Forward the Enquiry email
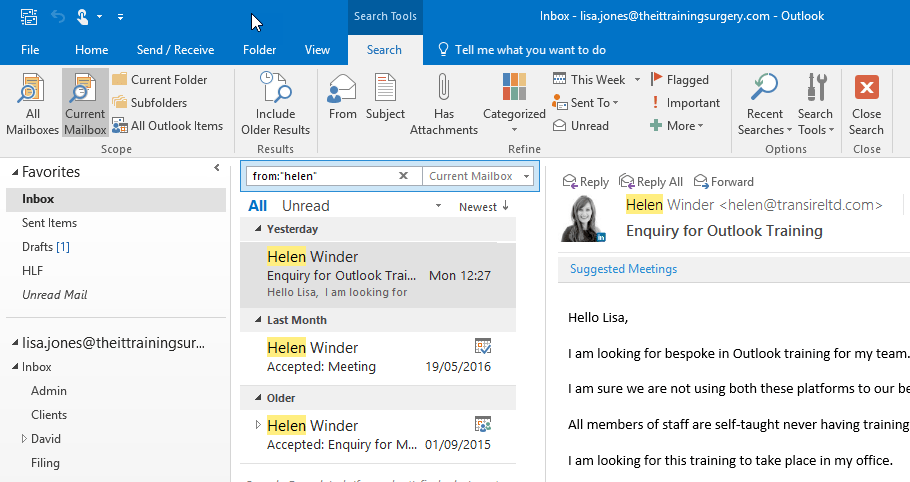The height and width of the screenshot is (482, 910). [x=724, y=182]
